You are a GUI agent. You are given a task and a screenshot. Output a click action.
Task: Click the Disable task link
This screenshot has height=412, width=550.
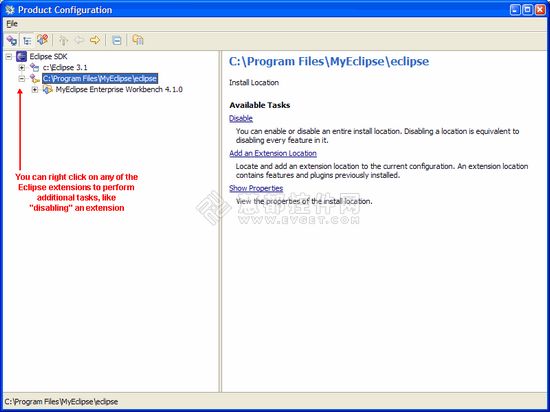click(x=241, y=119)
